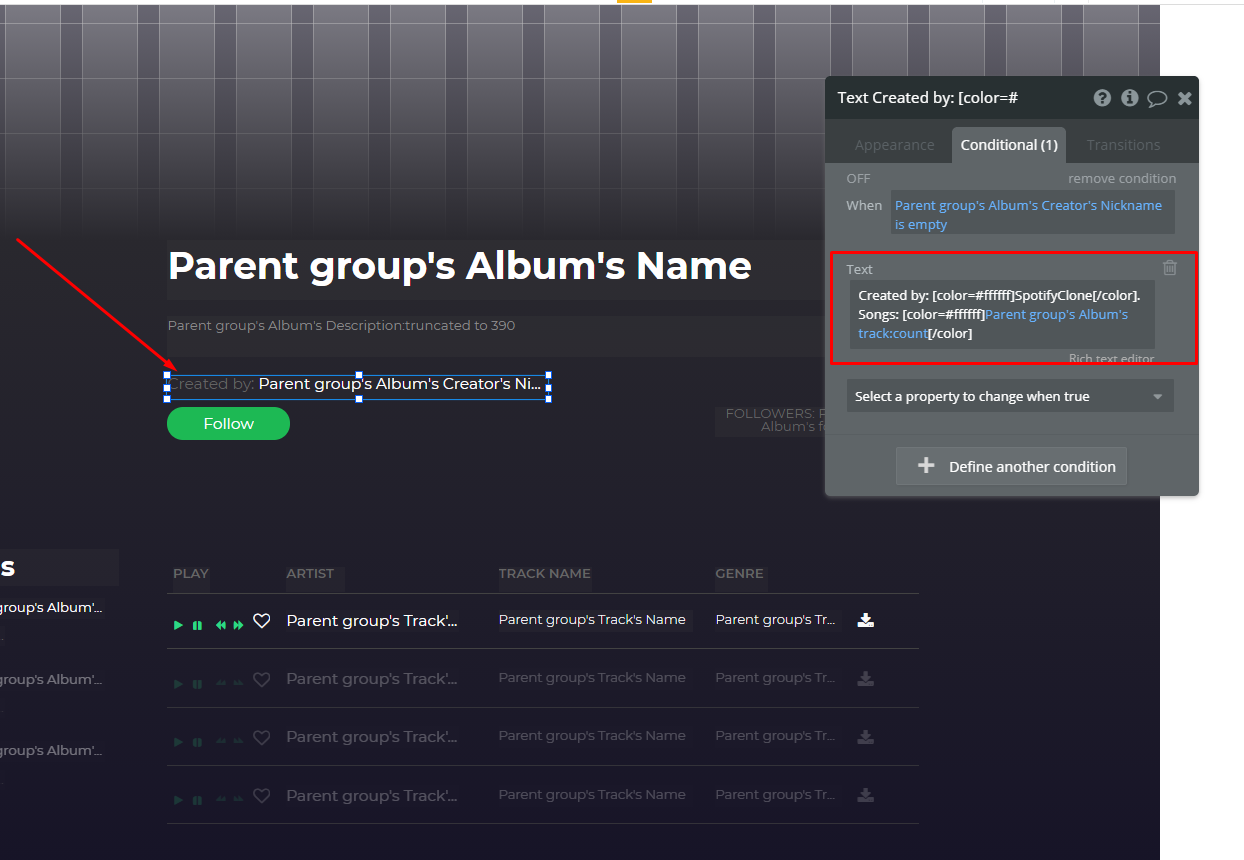Click the heart icon in first track row
This screenshot has width=1244, height=860.
click(262, 621)
